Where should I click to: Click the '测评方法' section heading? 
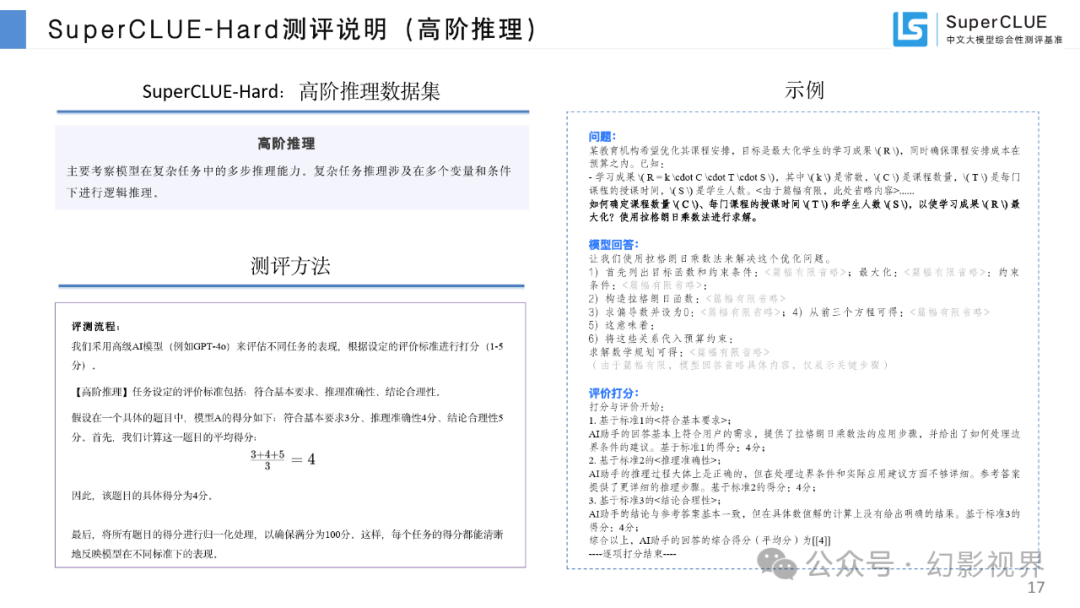[291, 266]
